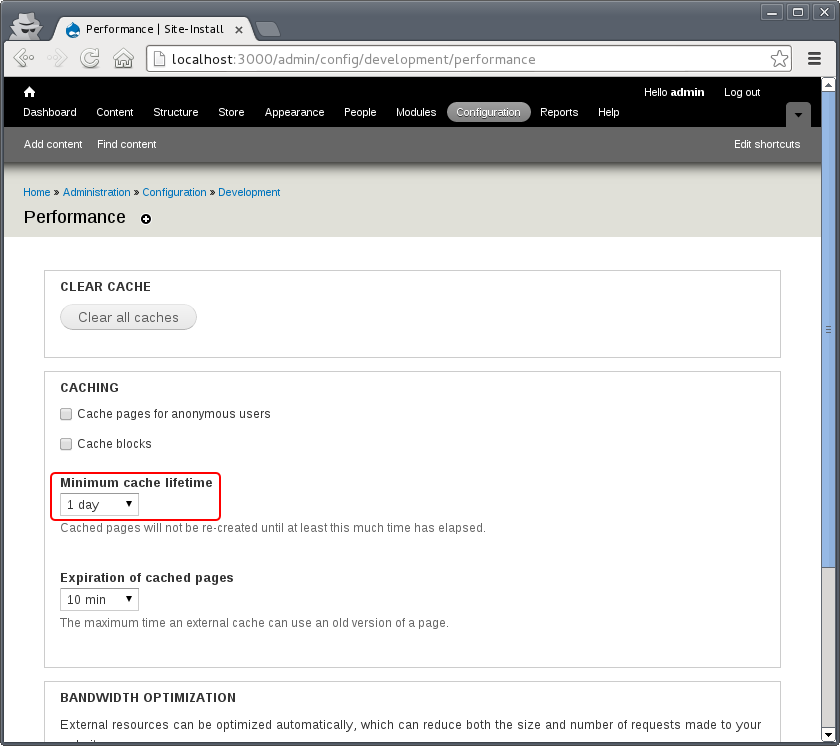Image resolution: width=840 pixels, height=746 pixels.
Task: Click the Performance page heading
Action: tap(74, 217)
